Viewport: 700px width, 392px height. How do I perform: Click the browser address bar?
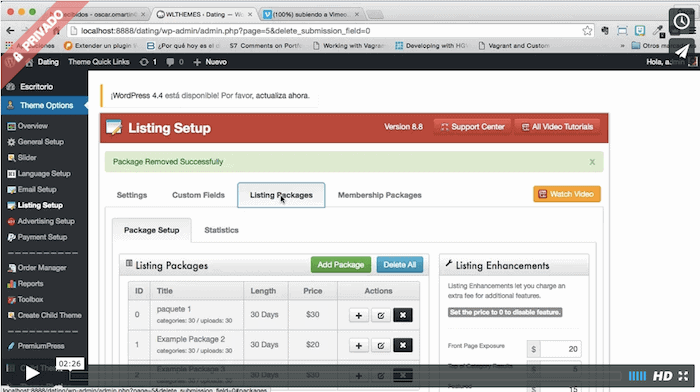point(330,31)
